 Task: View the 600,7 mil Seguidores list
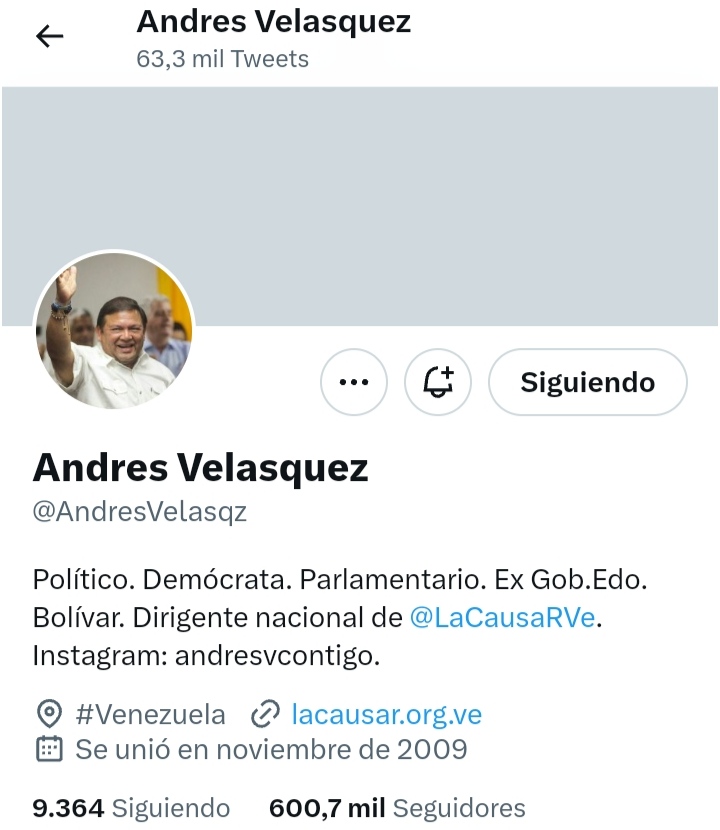397,808
